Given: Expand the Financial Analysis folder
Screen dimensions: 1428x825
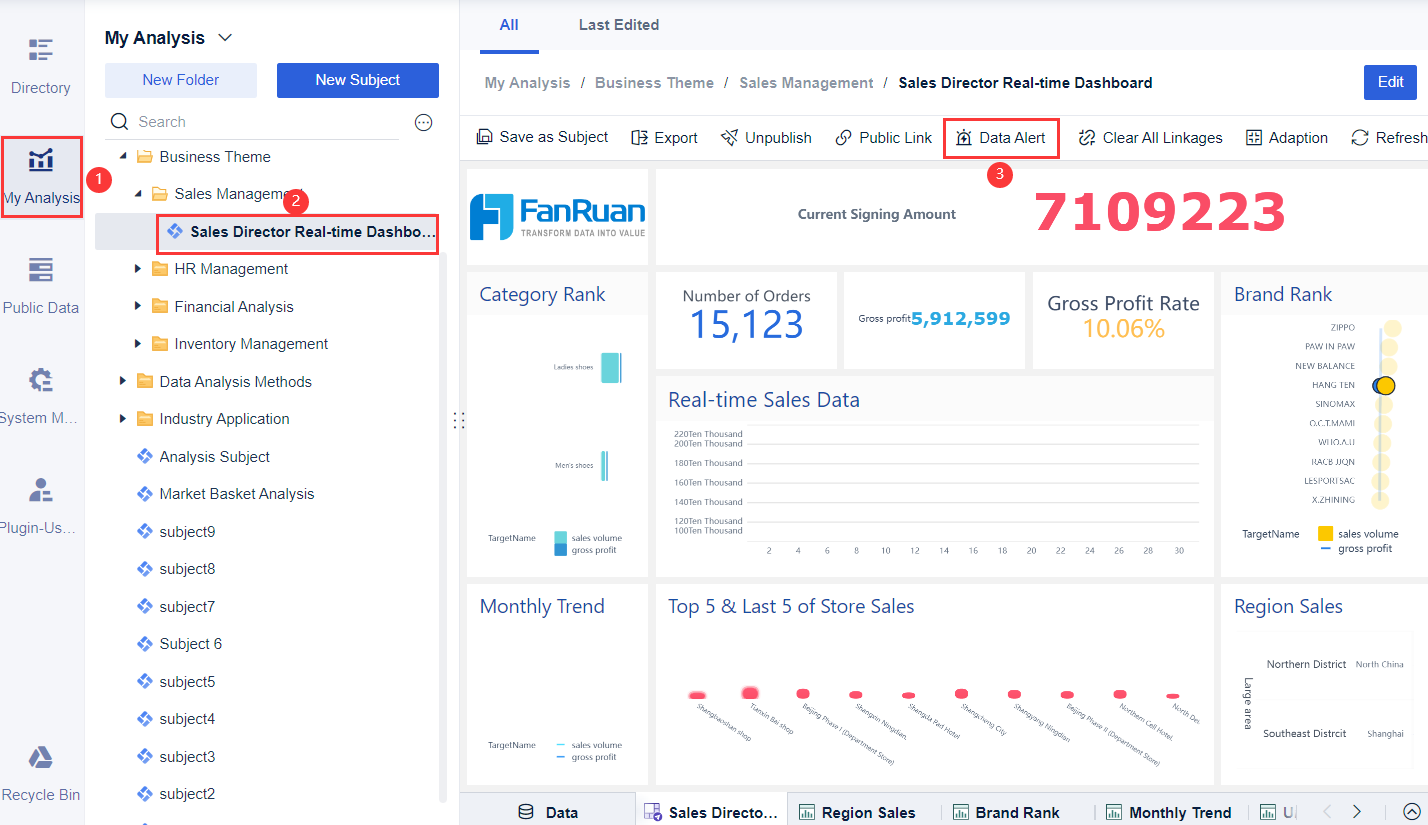Looking at the screenshot, I should click(x=138, y=306).
